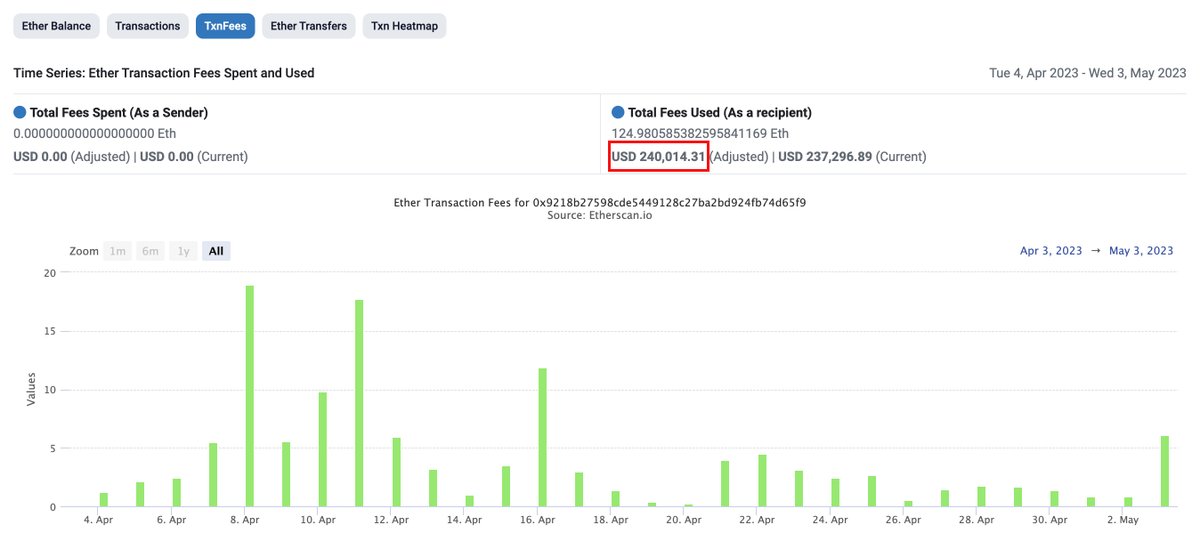1200x541 pixels.
Task: Click the 9 April fee bar
Action: click(x=286, y=474)
